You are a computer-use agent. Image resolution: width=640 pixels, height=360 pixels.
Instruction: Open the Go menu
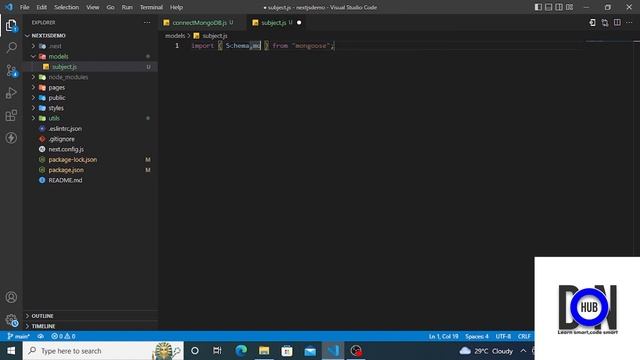(x=110, y=7)
